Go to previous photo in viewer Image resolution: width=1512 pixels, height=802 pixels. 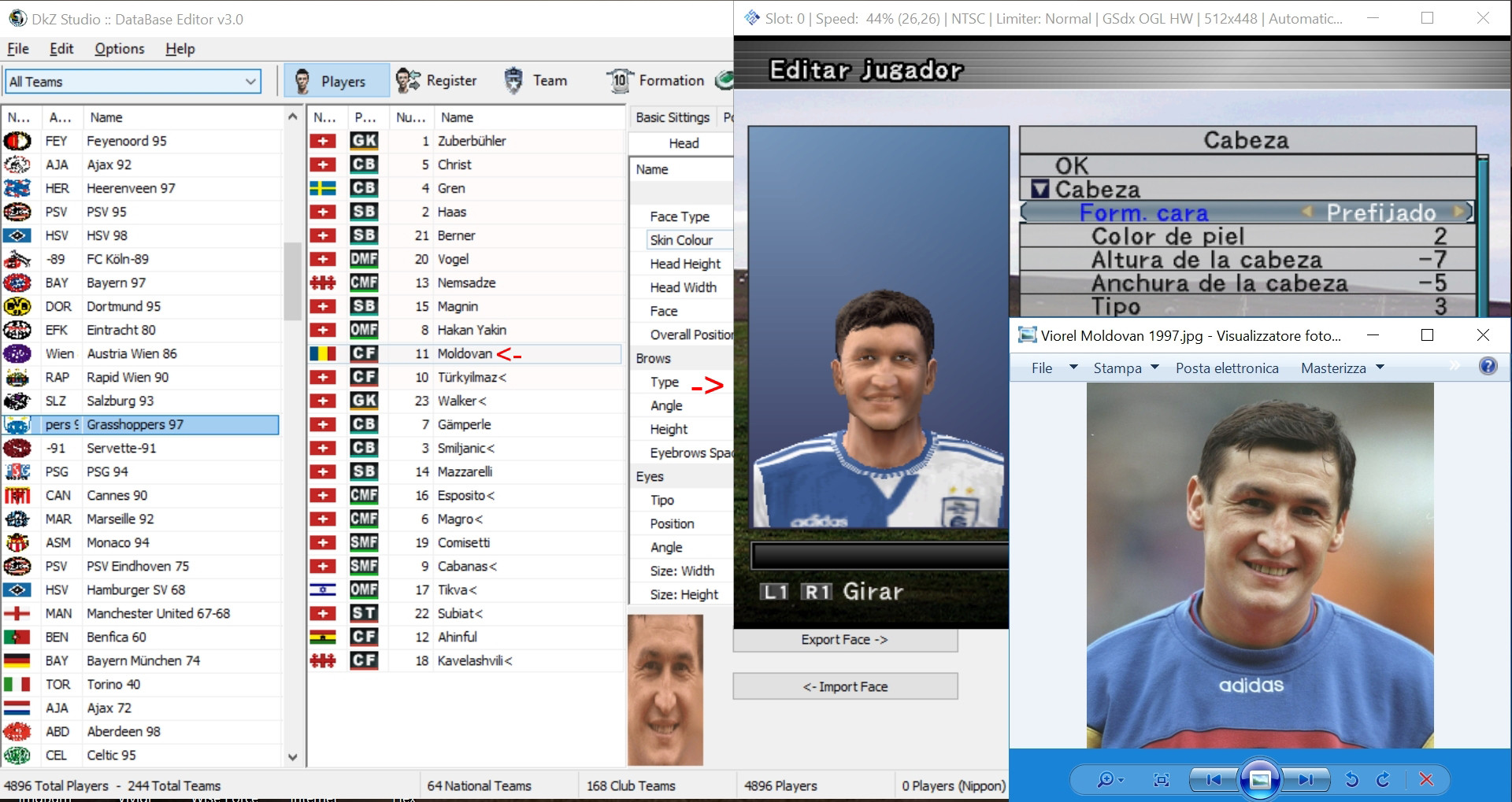(1214, 780)
